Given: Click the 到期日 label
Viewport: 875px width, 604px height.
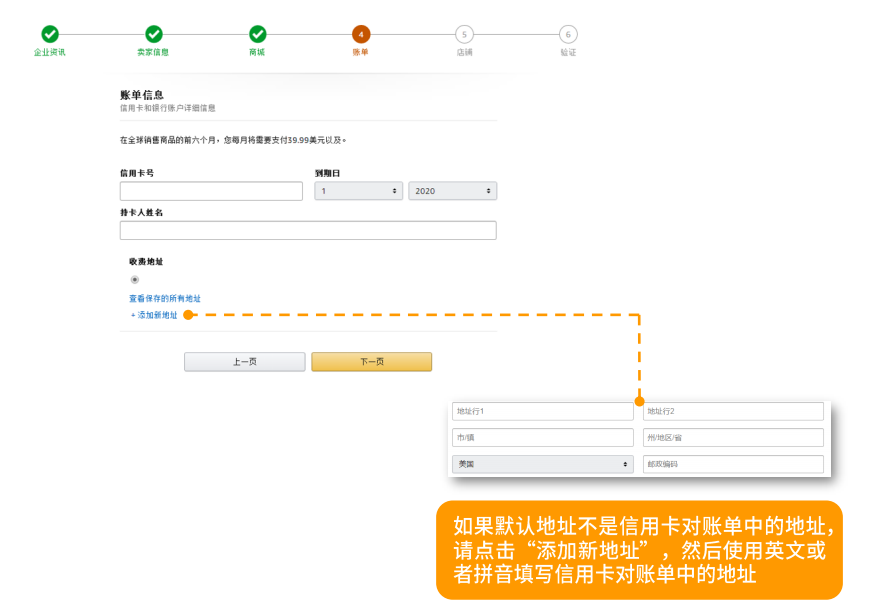Looking at the screenshot, I should point(328,173).
